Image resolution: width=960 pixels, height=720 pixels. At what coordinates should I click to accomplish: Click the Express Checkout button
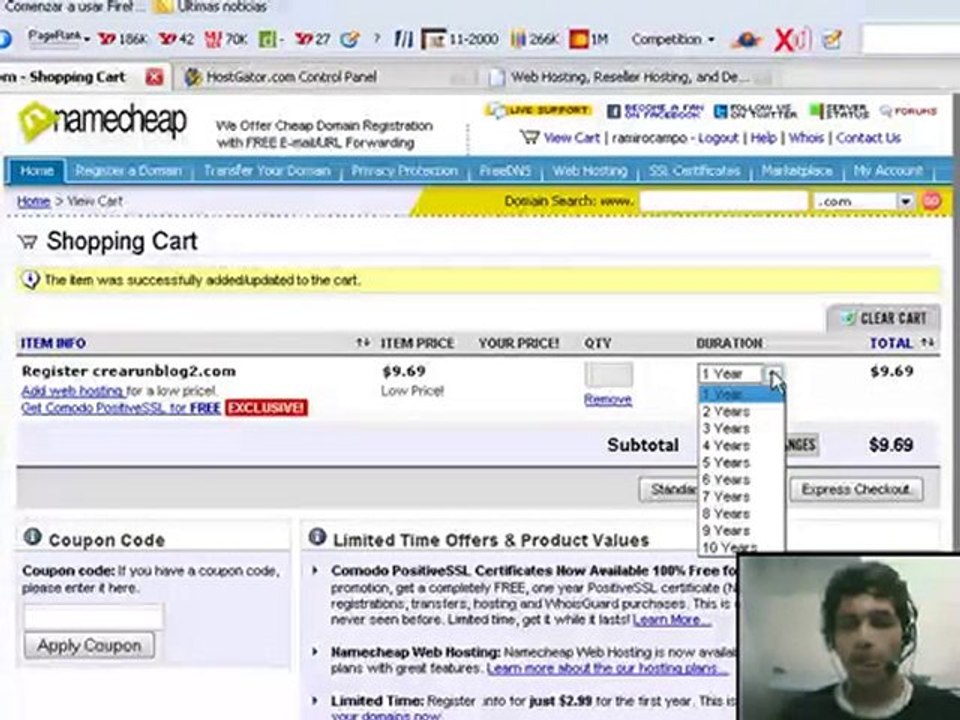pos(856,489)
